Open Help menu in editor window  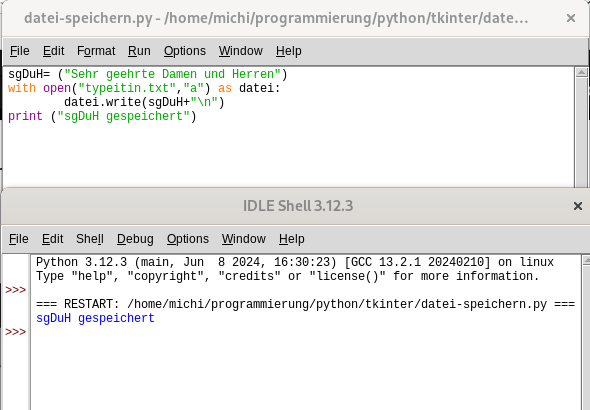[289, 51]
